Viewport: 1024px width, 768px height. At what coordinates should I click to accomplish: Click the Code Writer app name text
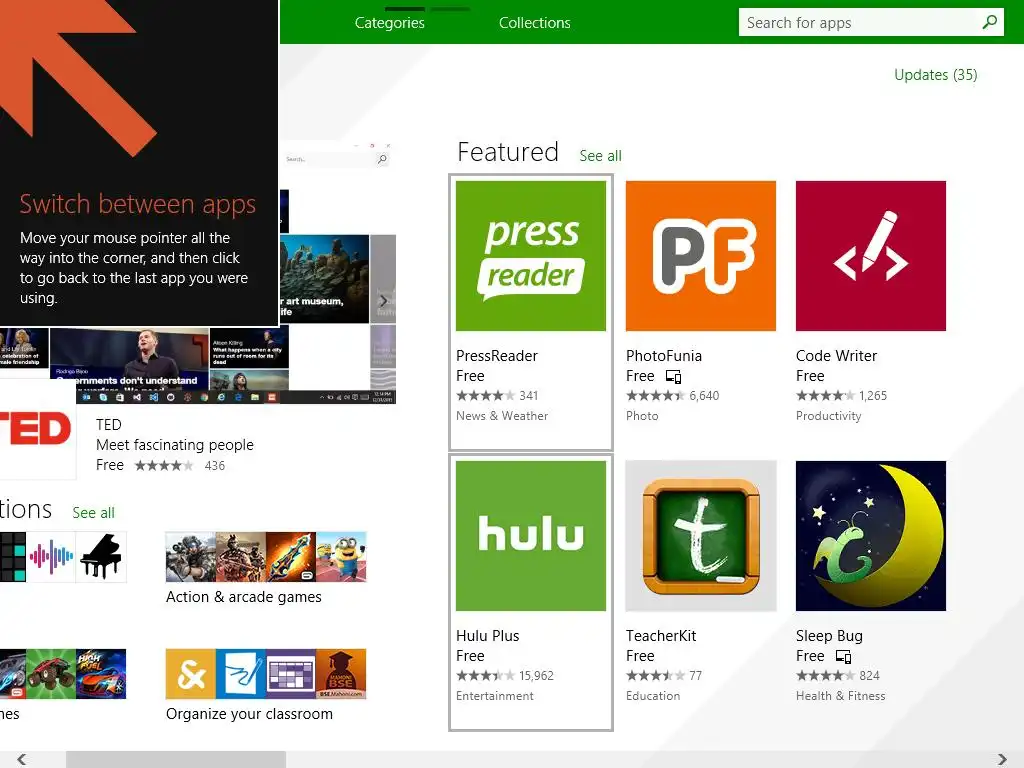(x=836, y=356)
